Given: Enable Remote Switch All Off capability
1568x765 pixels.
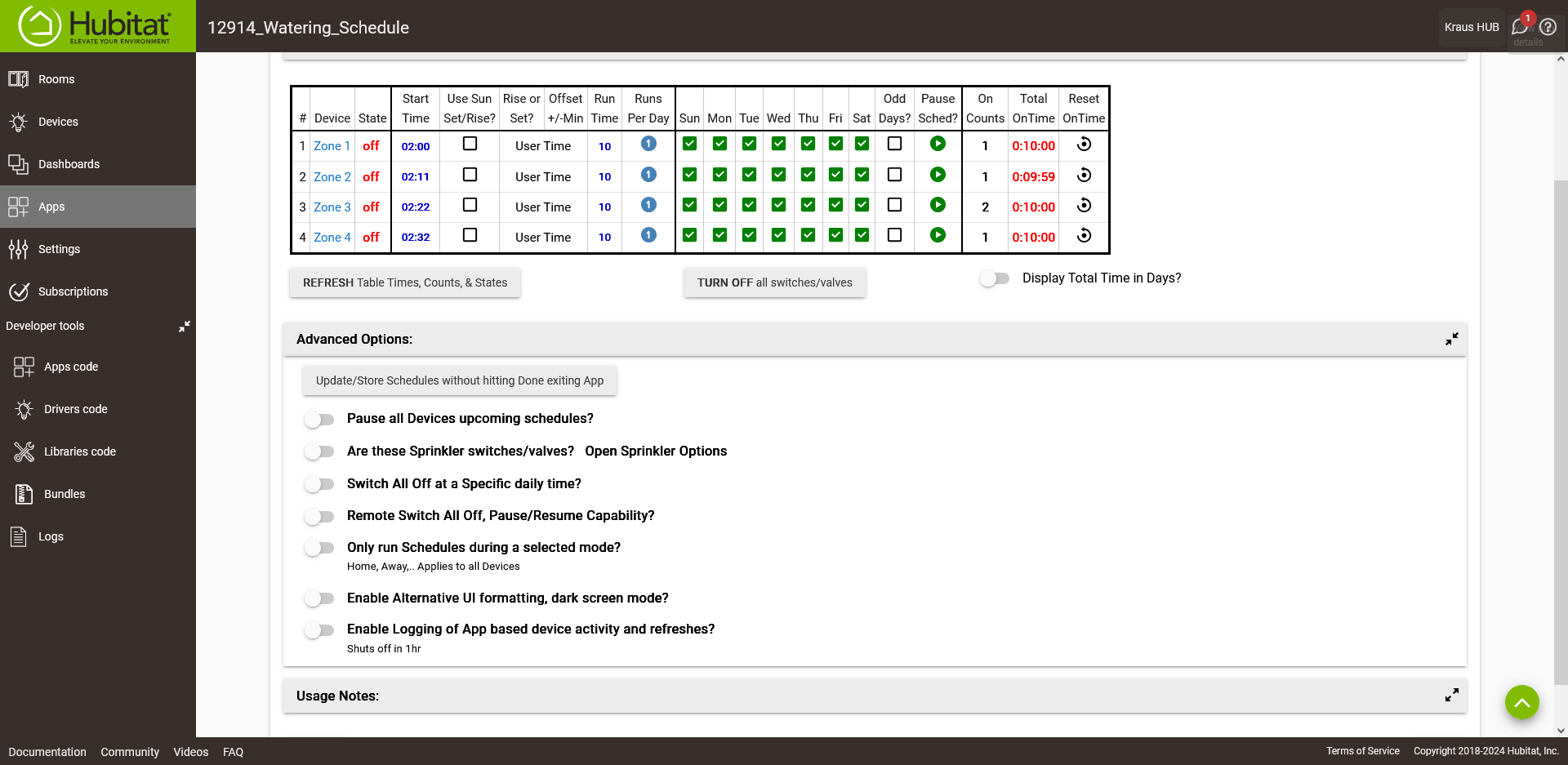Looking at the screenshot, I should [x=319, y=516].
